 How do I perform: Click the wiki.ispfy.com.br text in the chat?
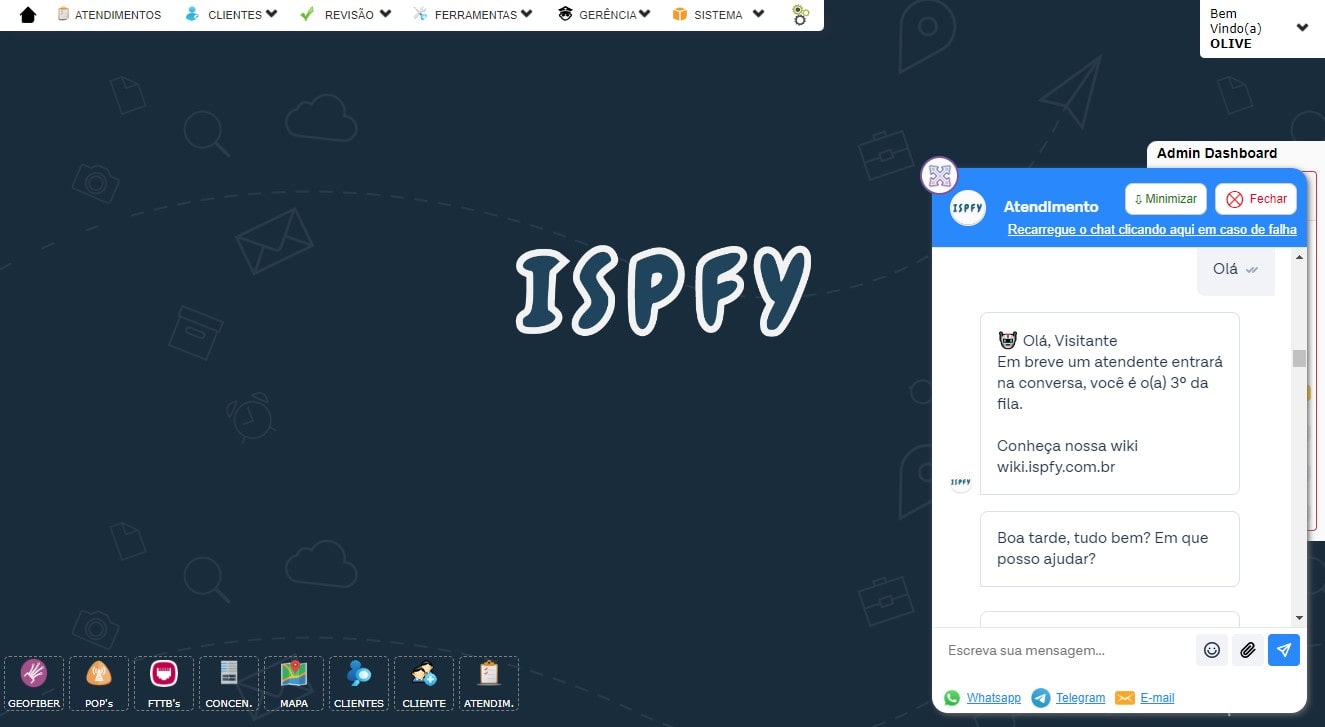click(1056, 467)
